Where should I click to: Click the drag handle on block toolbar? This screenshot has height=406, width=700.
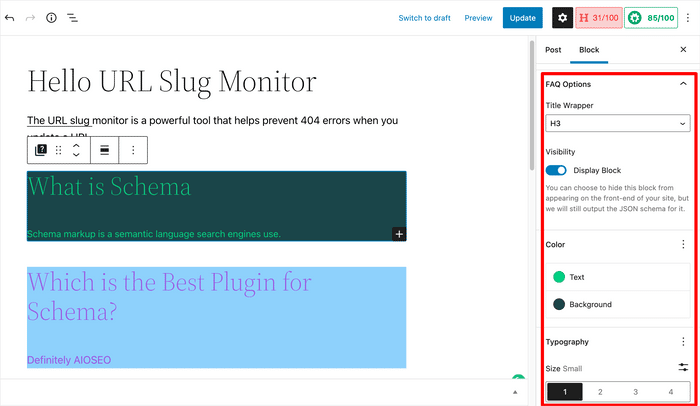point(58,150)
